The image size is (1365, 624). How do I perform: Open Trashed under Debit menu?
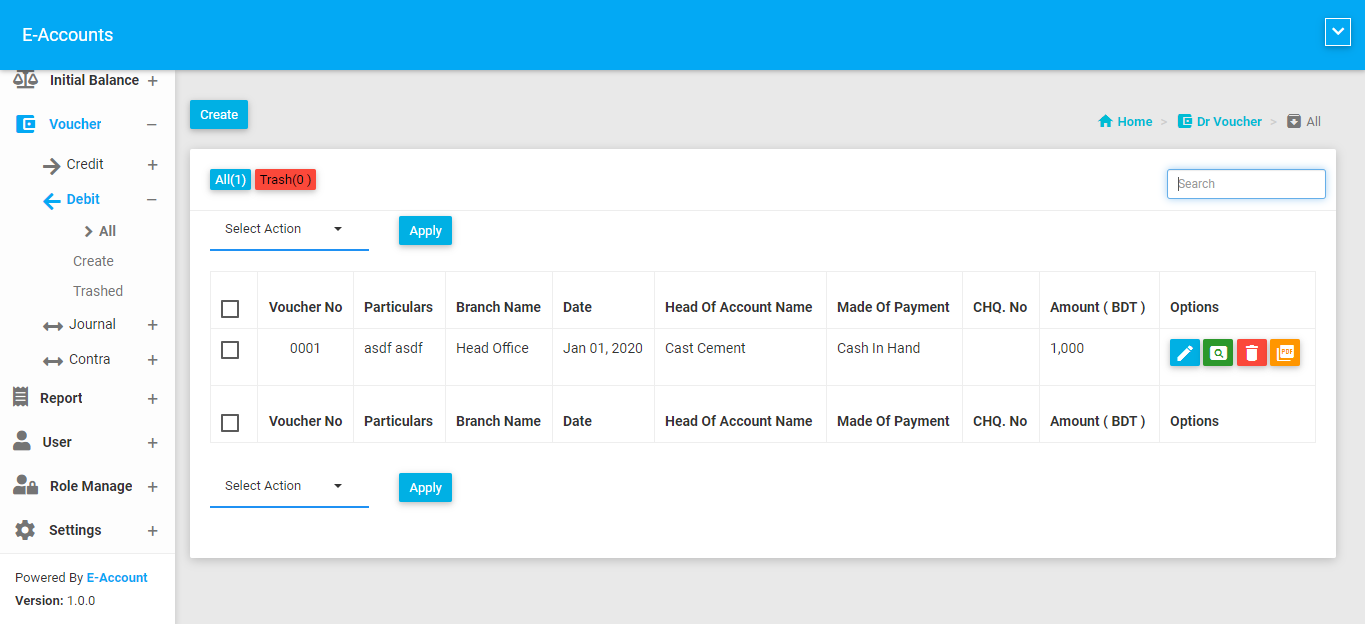click(x=98, y=291)
